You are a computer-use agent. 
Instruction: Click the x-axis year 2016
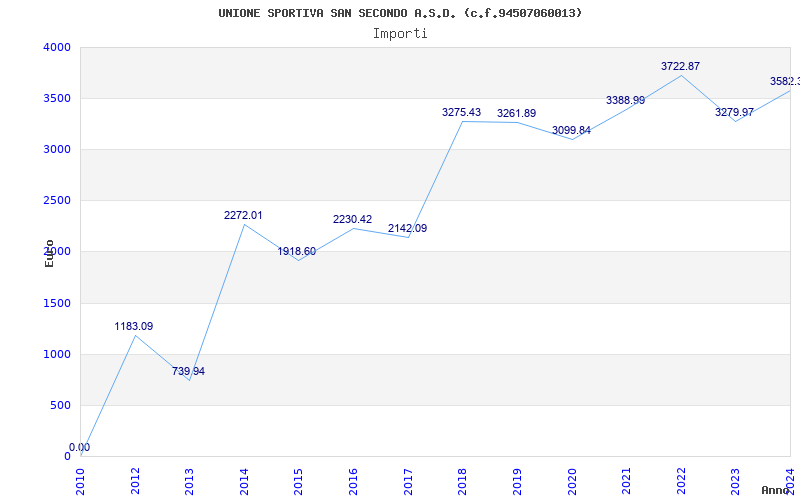coord(353,482)
